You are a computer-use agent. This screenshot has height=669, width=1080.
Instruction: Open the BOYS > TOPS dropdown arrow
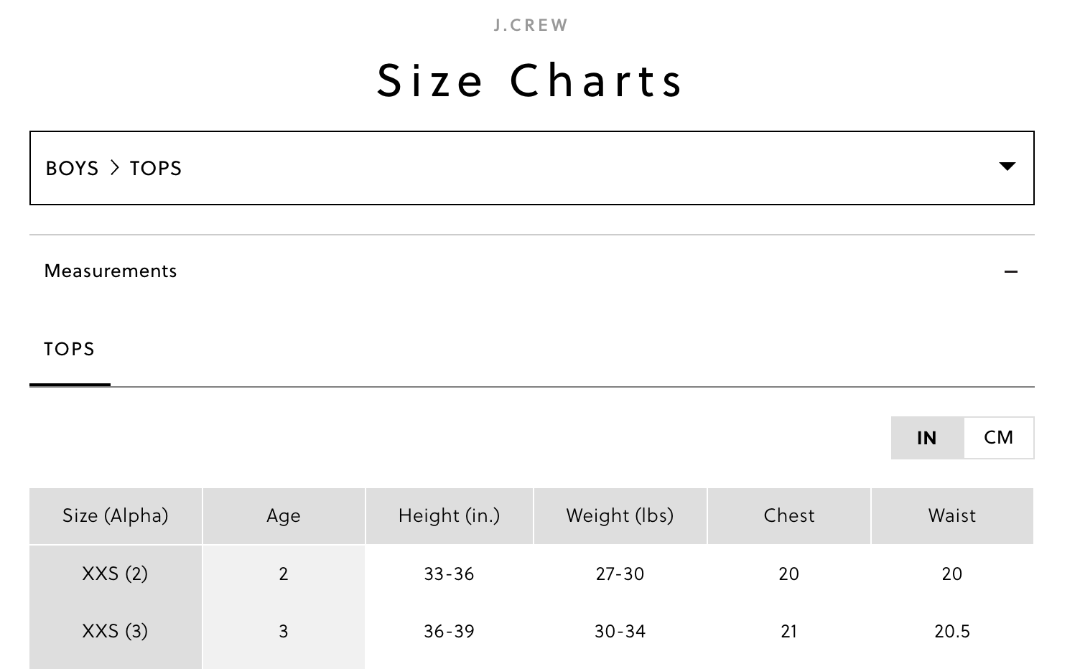pyautogui.click(x=1007, y=167)
